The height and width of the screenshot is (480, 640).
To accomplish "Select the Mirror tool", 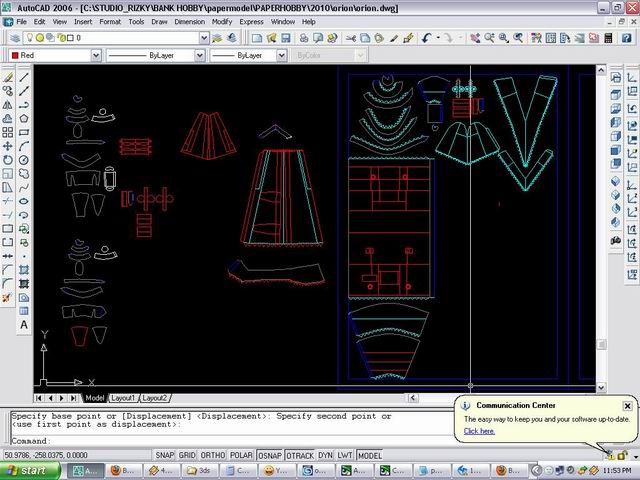I will coord(8,105).
